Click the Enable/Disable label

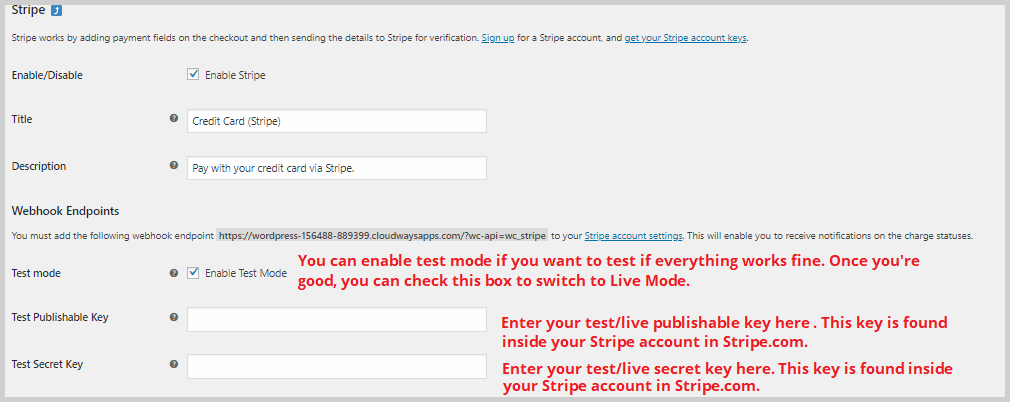48,75
